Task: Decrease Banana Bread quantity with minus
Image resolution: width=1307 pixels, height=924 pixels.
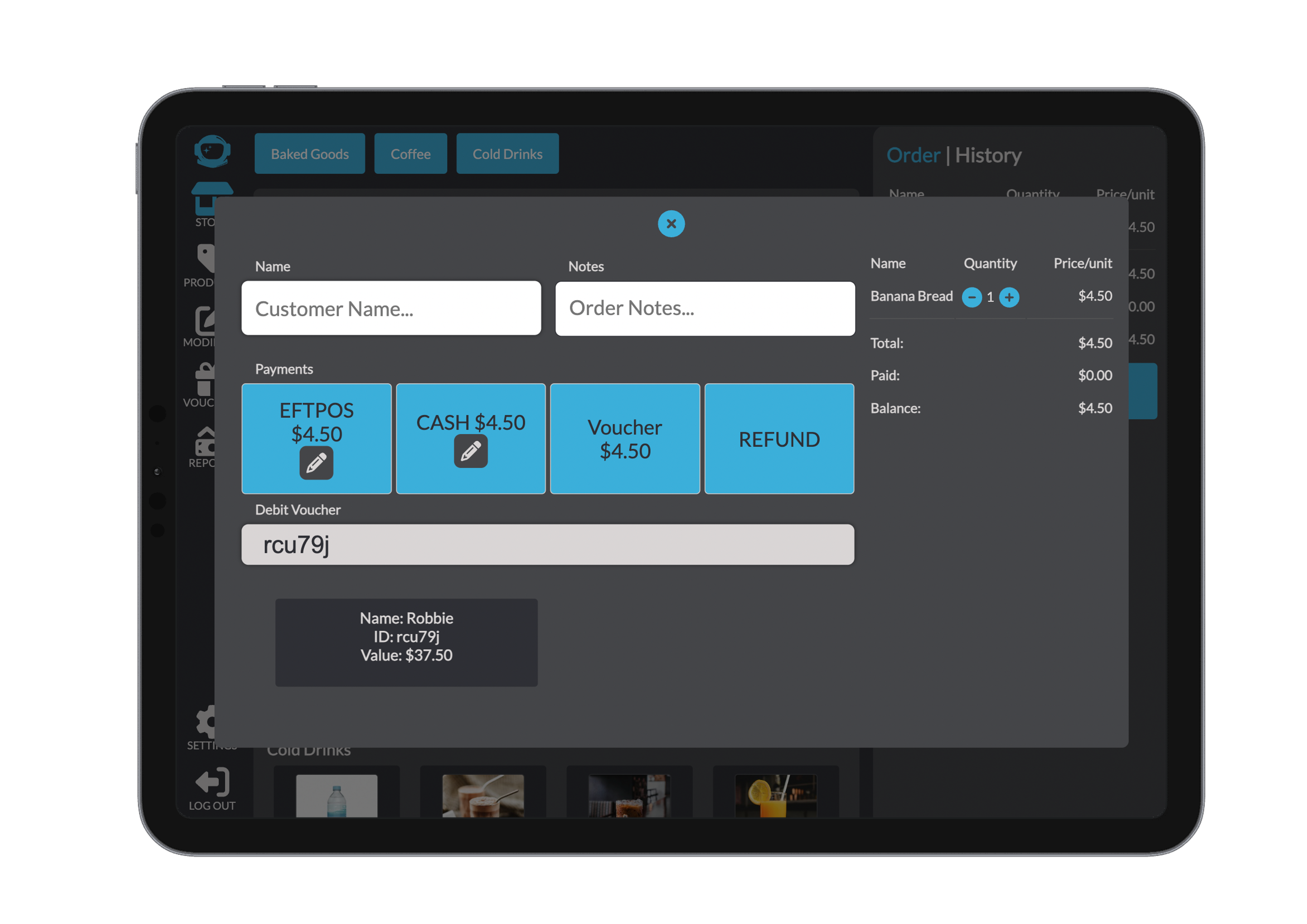Action: [972, 297]
